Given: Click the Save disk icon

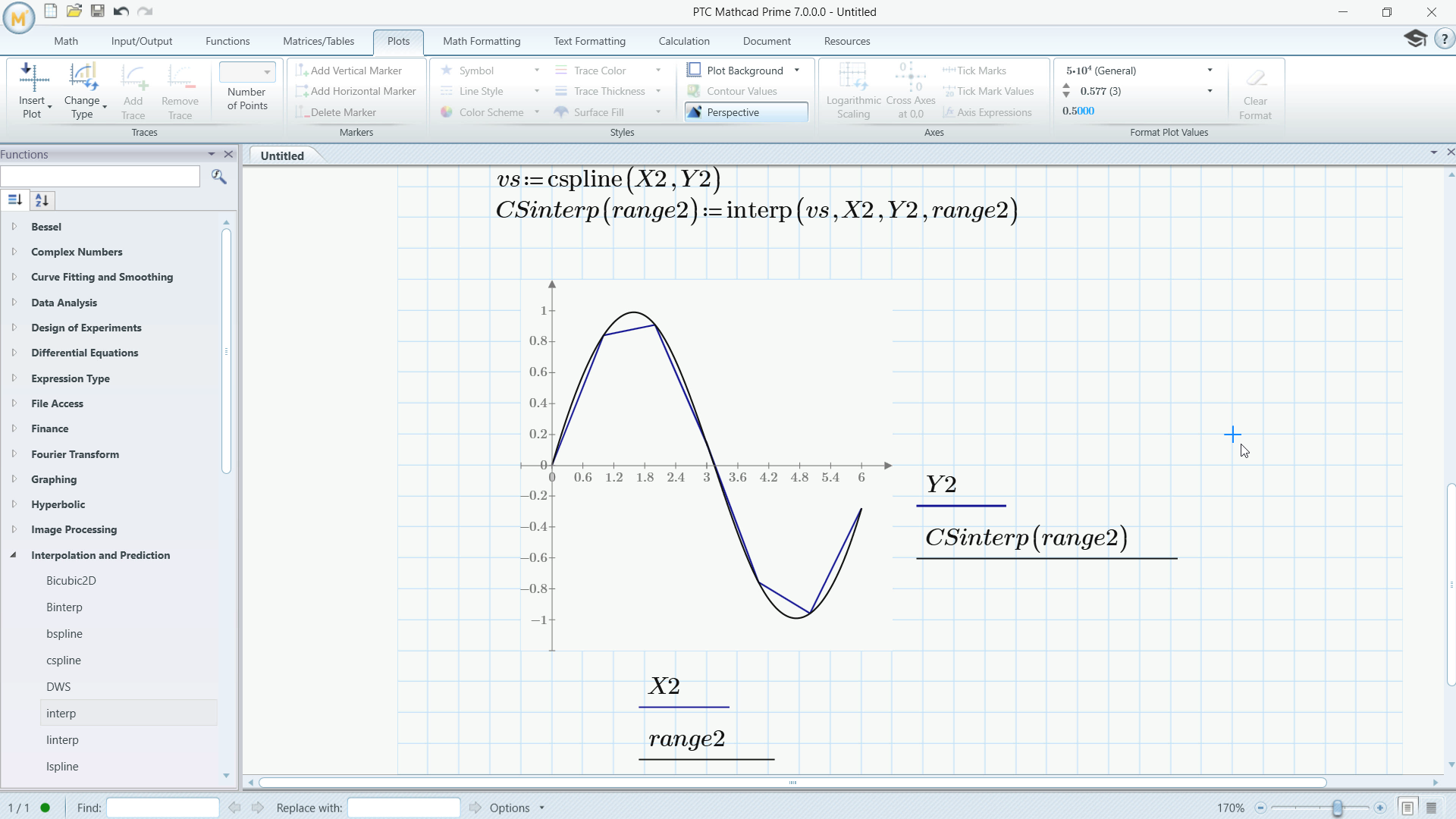Looking at the screenshot, I should click(x=98, y=11).
